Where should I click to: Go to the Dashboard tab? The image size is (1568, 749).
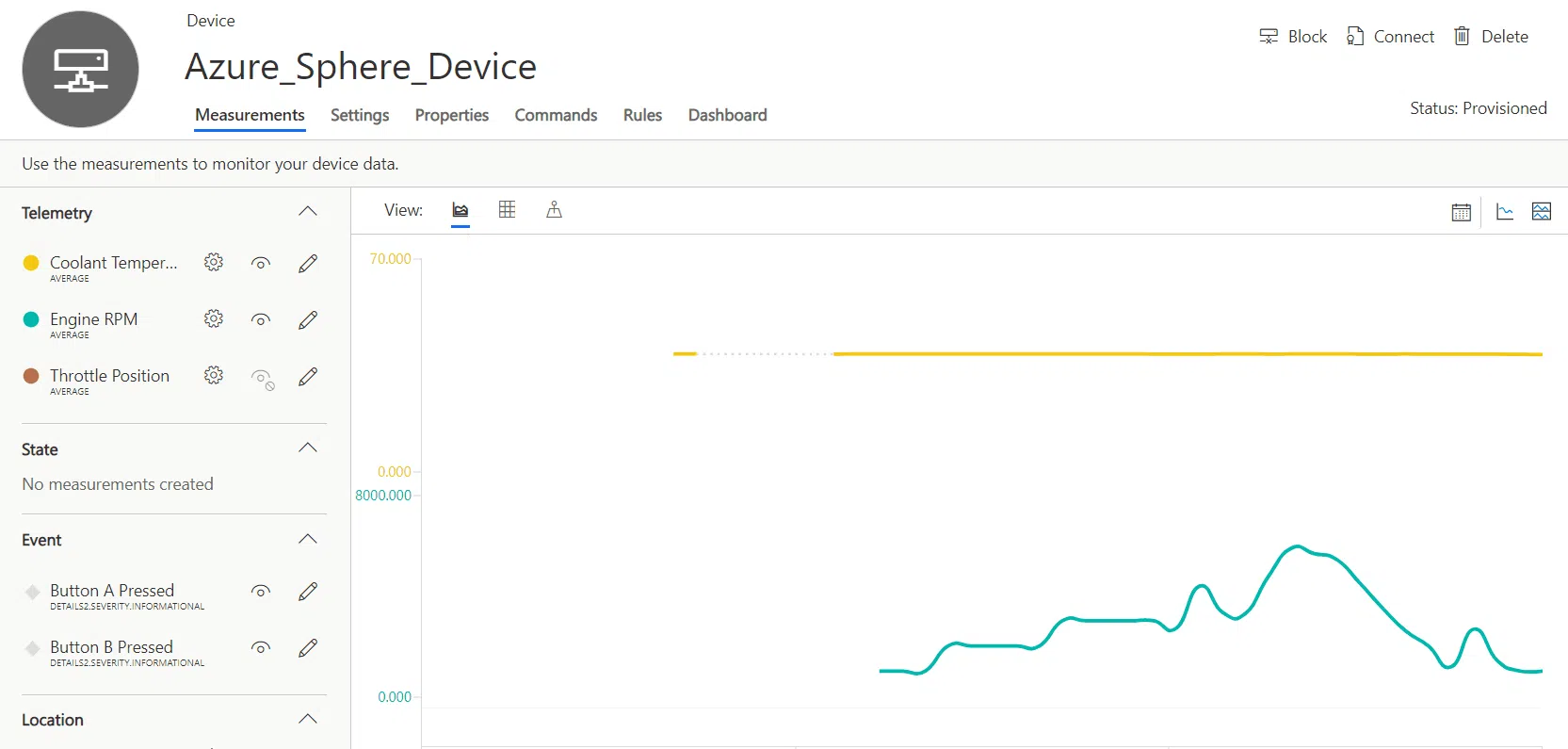727,115
